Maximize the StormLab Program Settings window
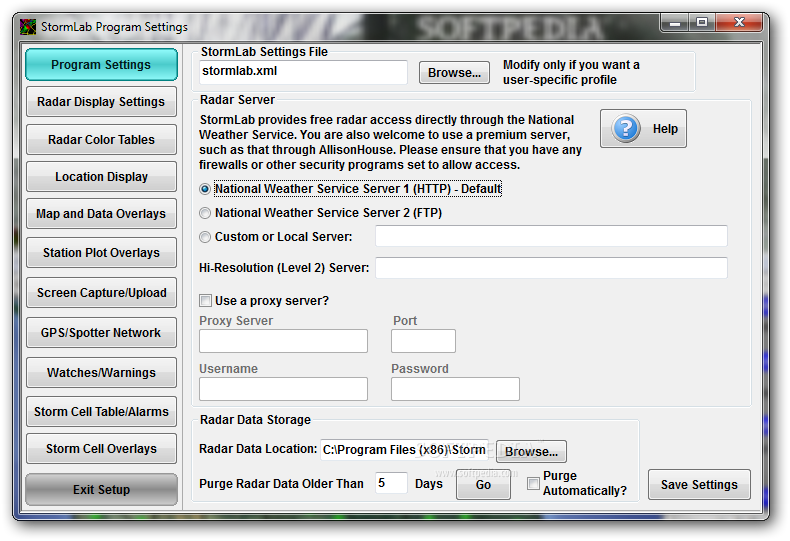The height and width of the screenshot is (541, 790). tap(702, 22)
